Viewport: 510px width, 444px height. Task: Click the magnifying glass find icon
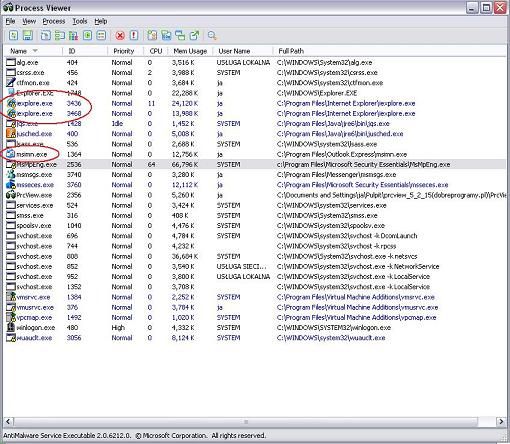(x=212, y=35)
